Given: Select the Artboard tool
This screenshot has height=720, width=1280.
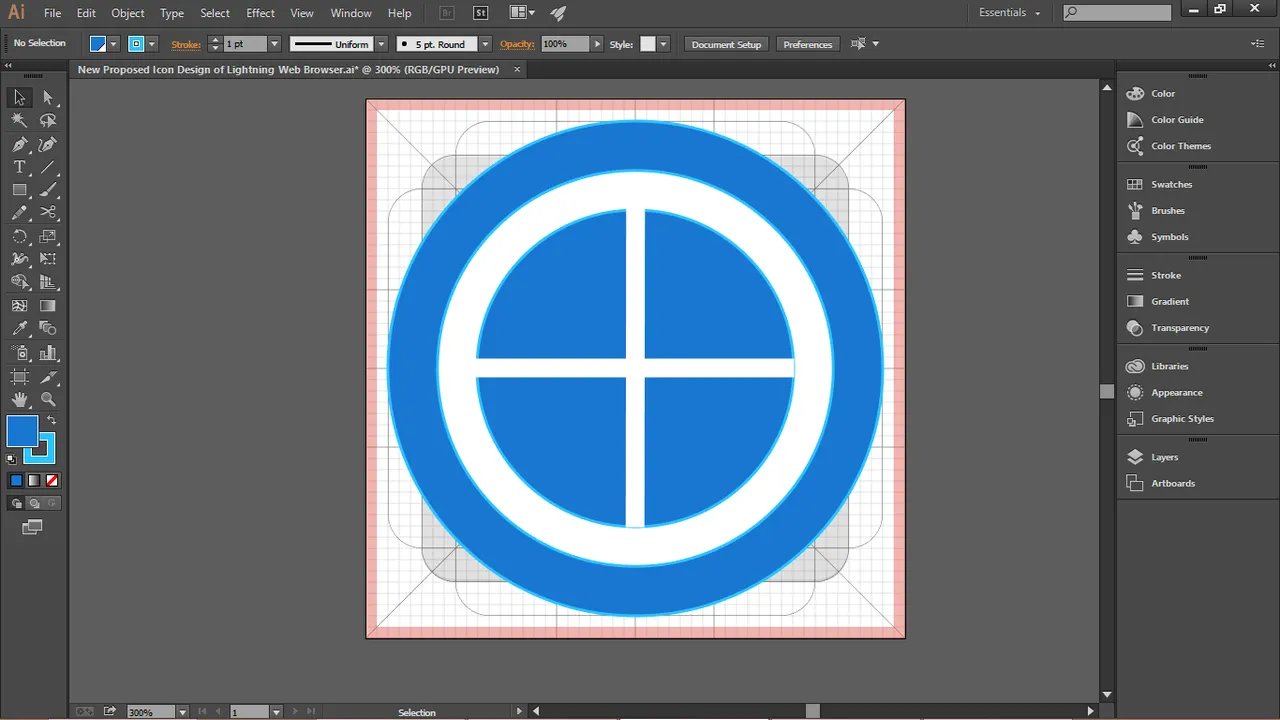Looking at the screenshot, I should 19,377.
